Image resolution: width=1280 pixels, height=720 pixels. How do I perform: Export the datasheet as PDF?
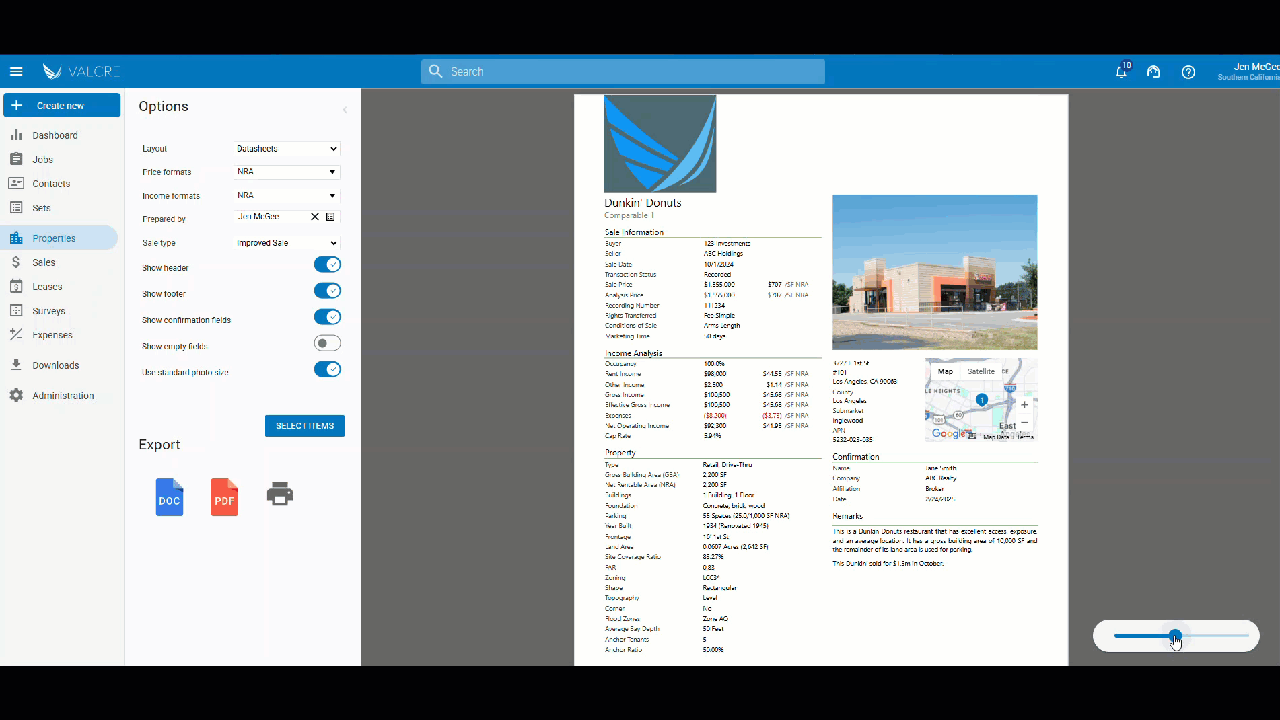tap(225, 497)
